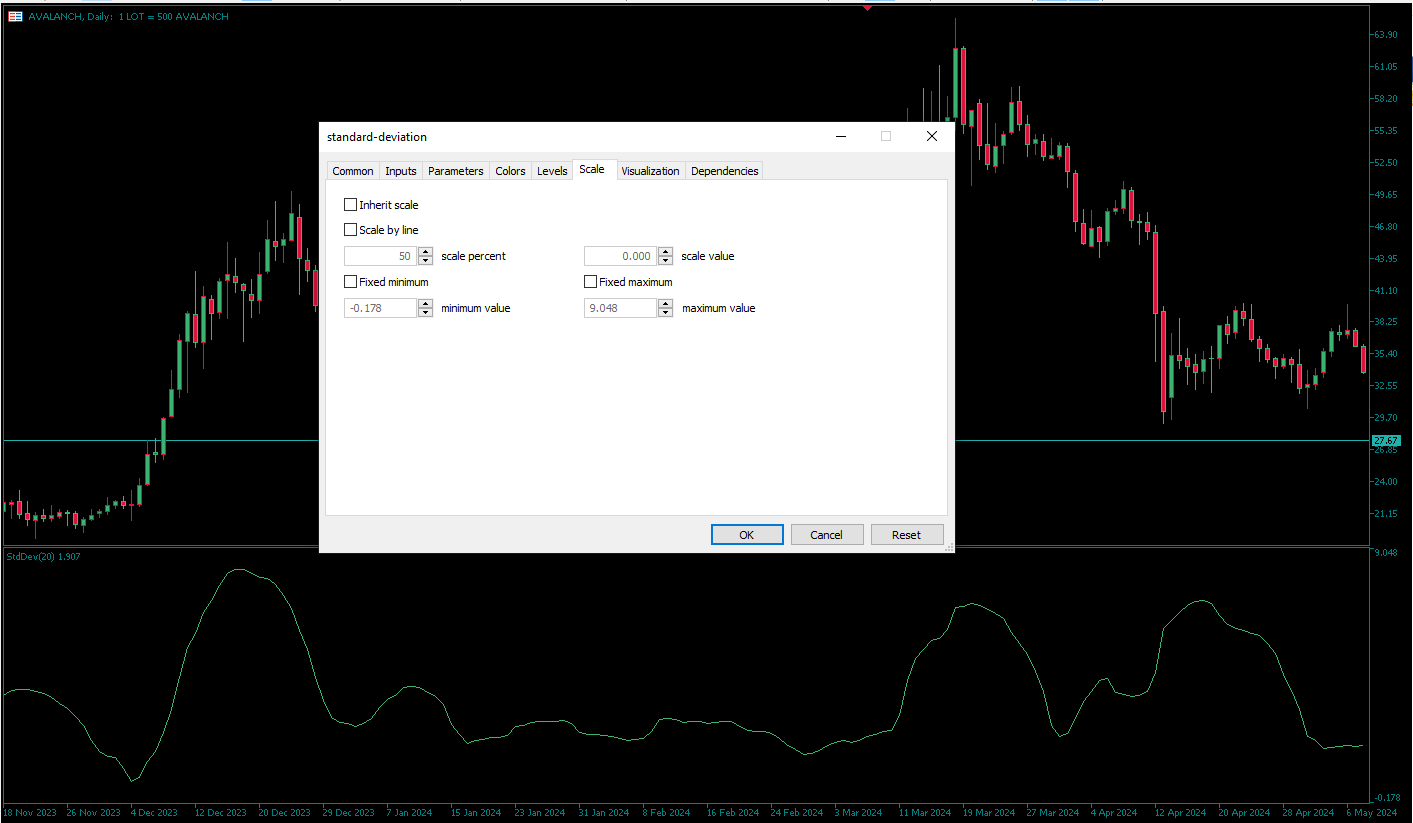The image size is (1413, 823).
Task: Increase maximum value with up arrow
Action: (666, 304)
